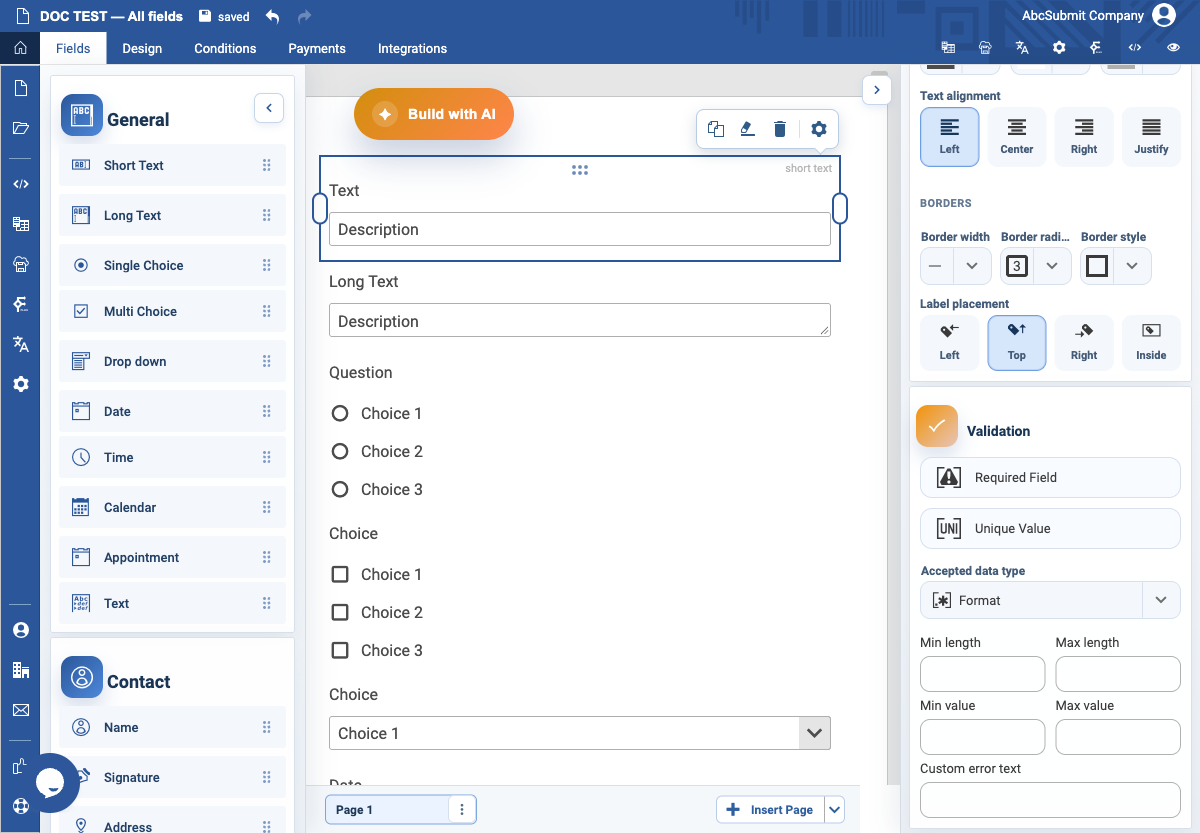Open the selected field's gear settings
Viewport: 1200px width, 833px height.
819,128
